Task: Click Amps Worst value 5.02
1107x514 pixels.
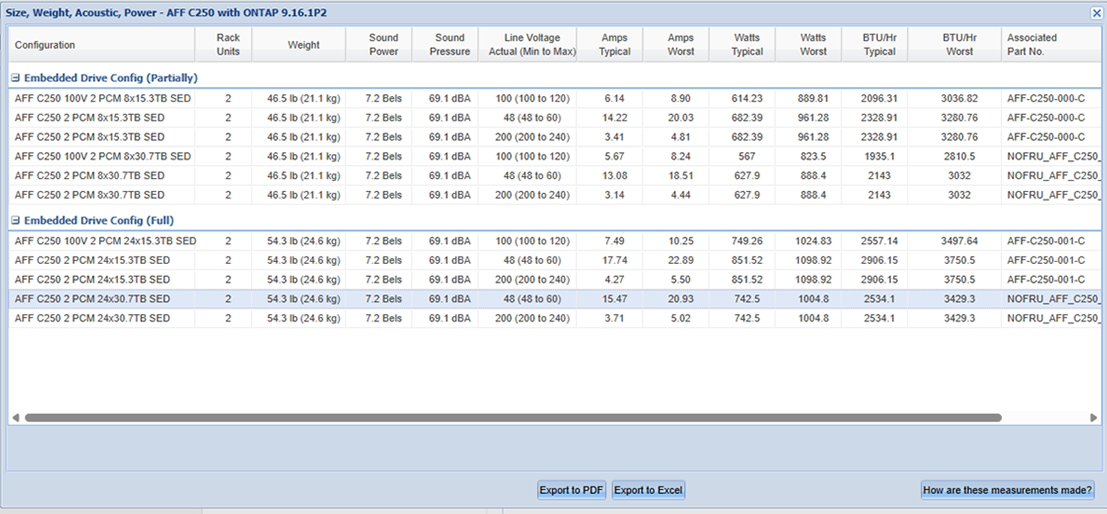Action: tap(681, 318)
